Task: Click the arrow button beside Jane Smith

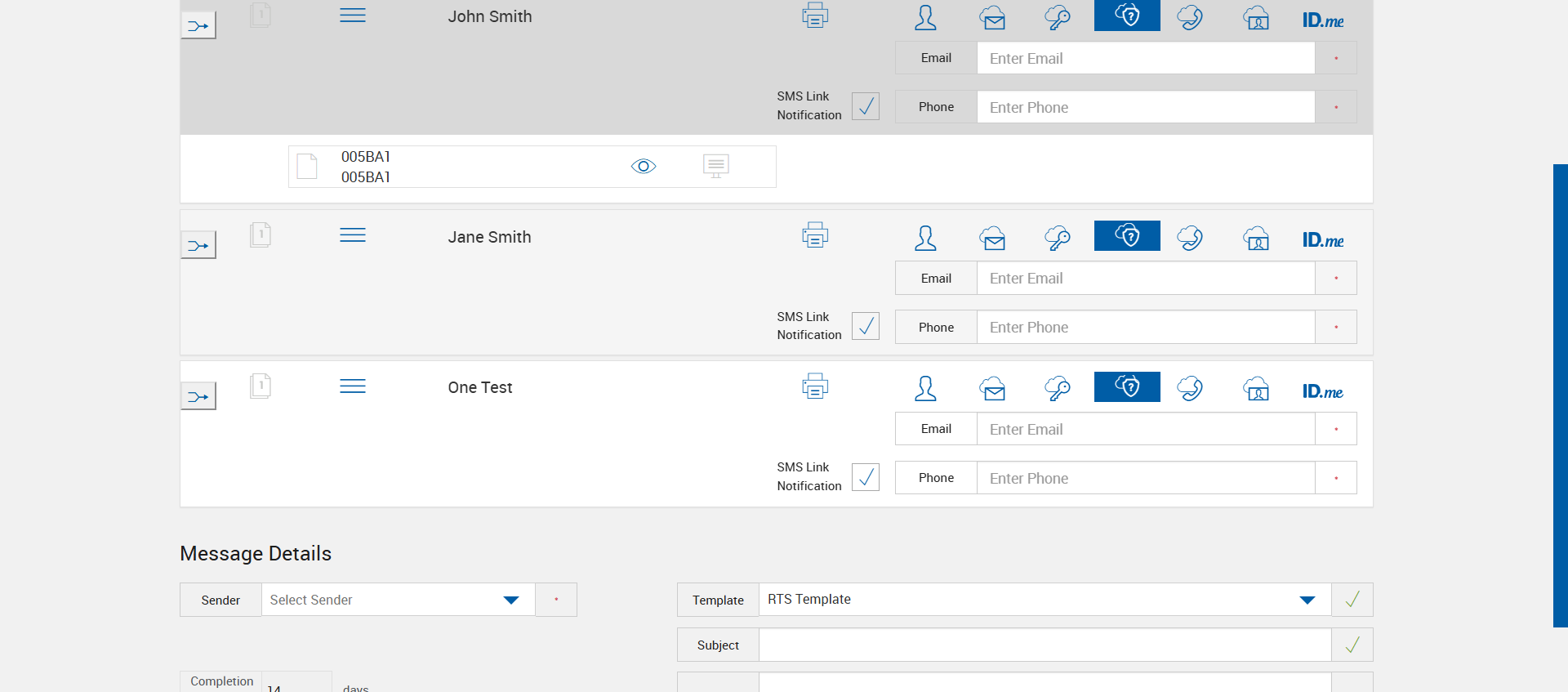Action: (x=198, y=245)
